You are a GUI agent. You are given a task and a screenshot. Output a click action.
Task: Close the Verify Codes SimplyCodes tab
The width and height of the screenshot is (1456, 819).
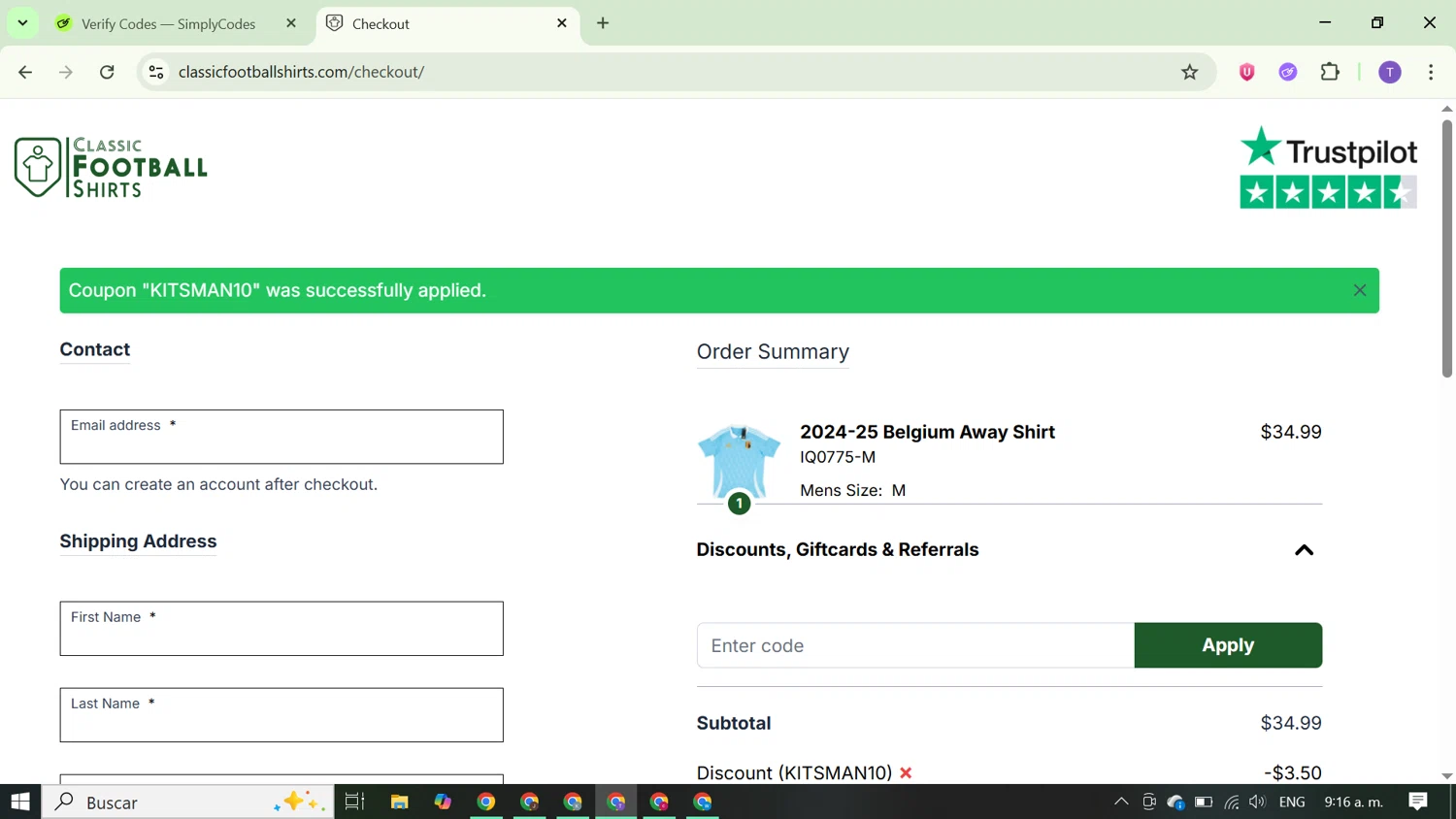[x=290, y=23]
